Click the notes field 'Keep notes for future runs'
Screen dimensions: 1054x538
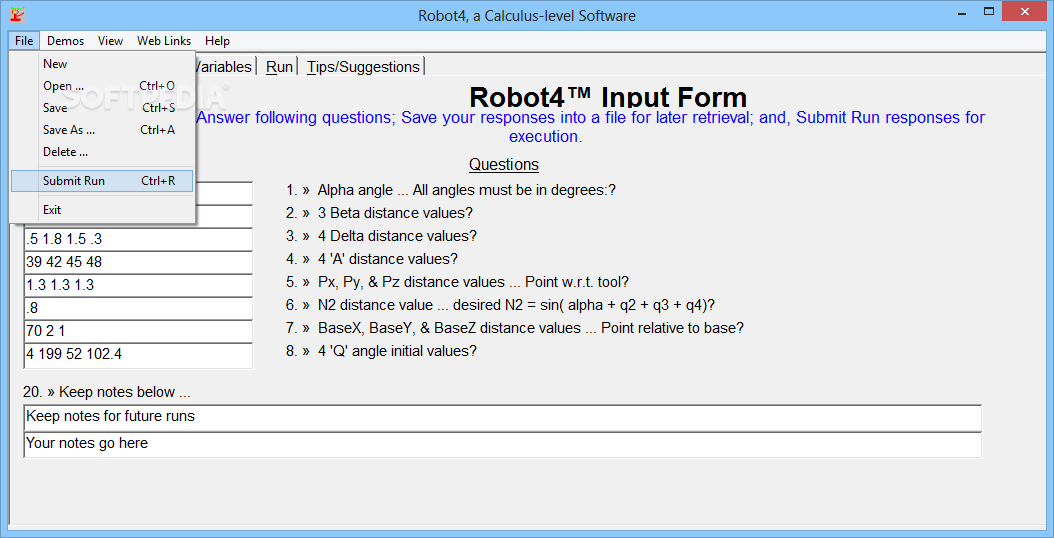(x=502, y=417)
